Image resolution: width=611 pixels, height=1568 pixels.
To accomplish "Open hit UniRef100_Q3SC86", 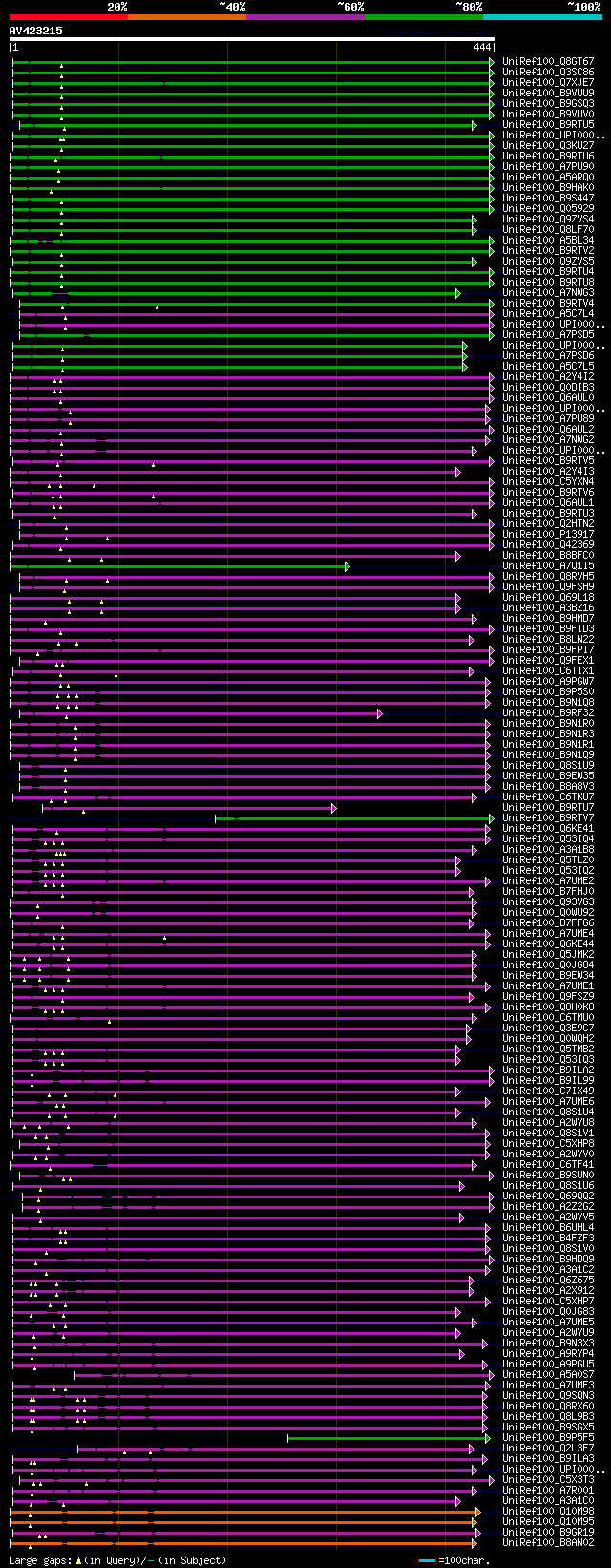I will pos(548,73).
